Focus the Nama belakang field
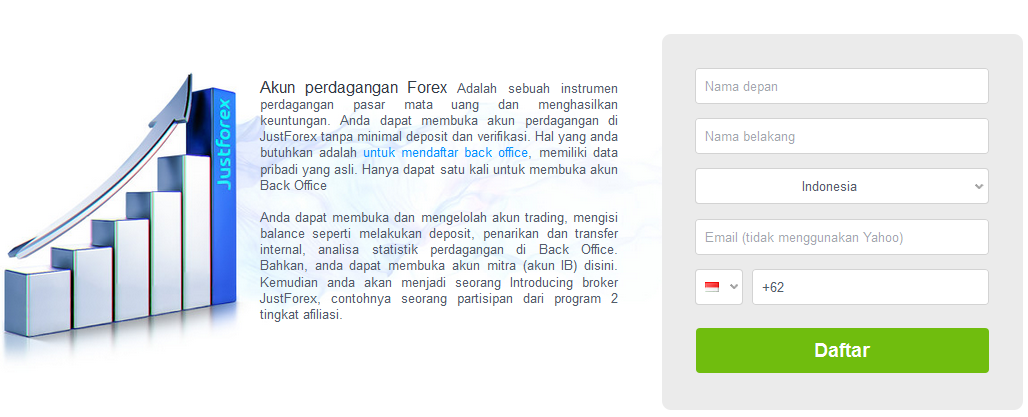The height and width of the screenshot is (417, 1028). point(842,136)
